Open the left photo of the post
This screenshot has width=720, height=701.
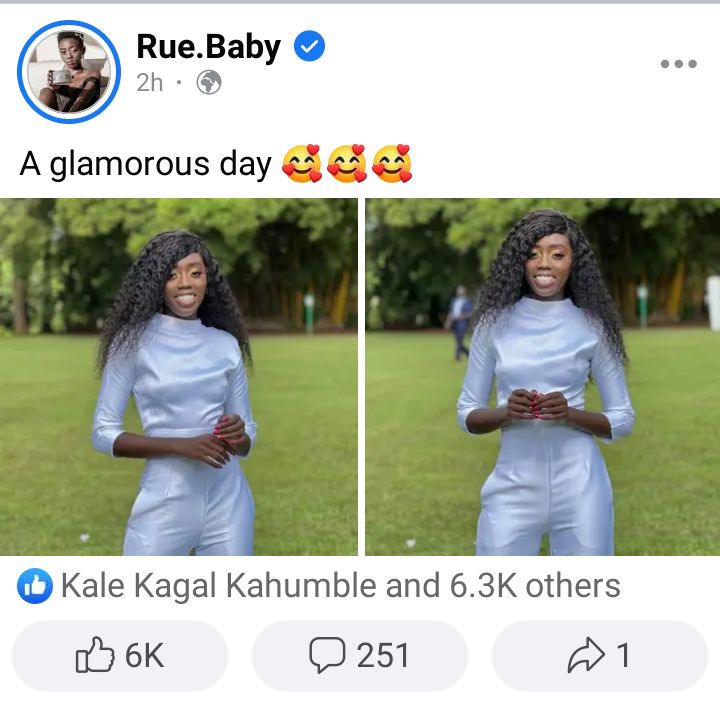click(x=179, y=377)
